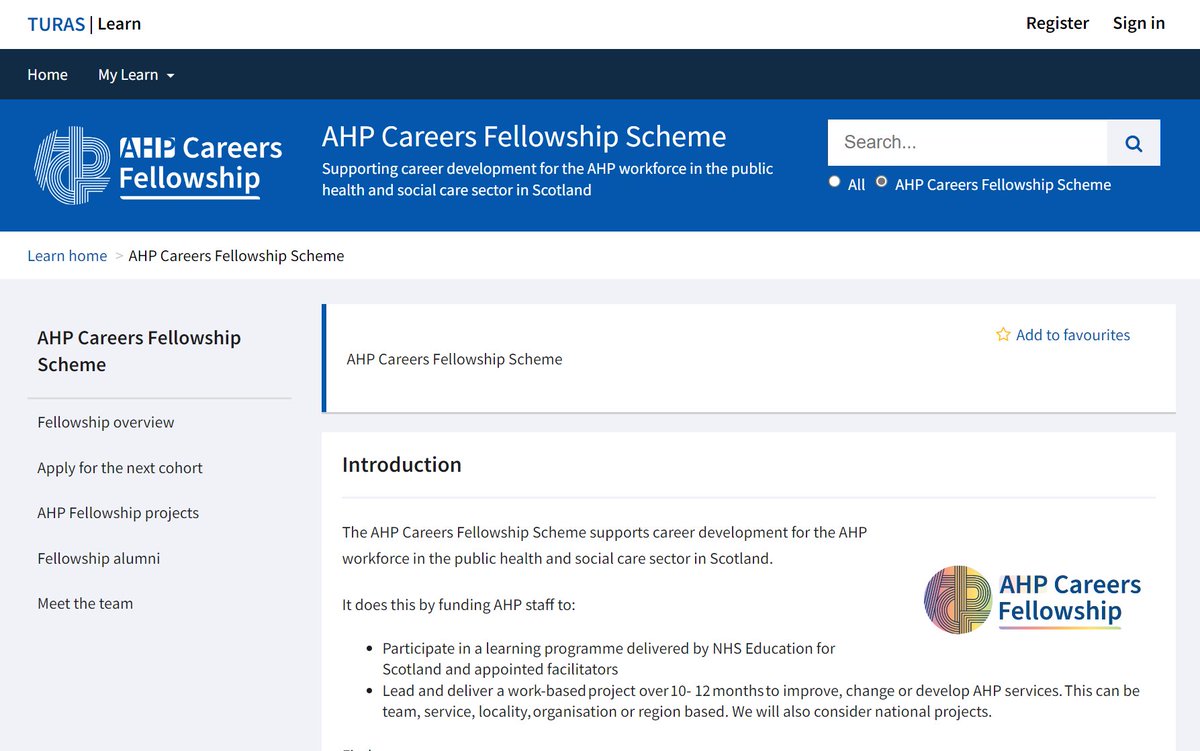Select AHP Careers Fellowship Scheme radio option
Viewport: 1200px width, 751px height.
pyautogui.click(x=881, y=182)
